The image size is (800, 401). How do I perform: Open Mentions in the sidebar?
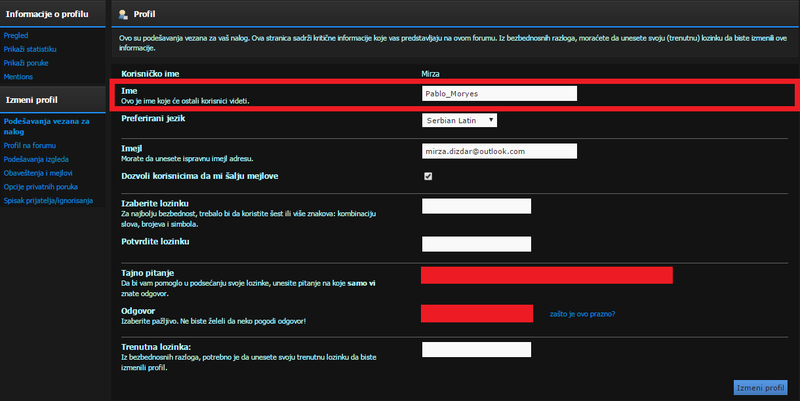[x=20, y=77]
